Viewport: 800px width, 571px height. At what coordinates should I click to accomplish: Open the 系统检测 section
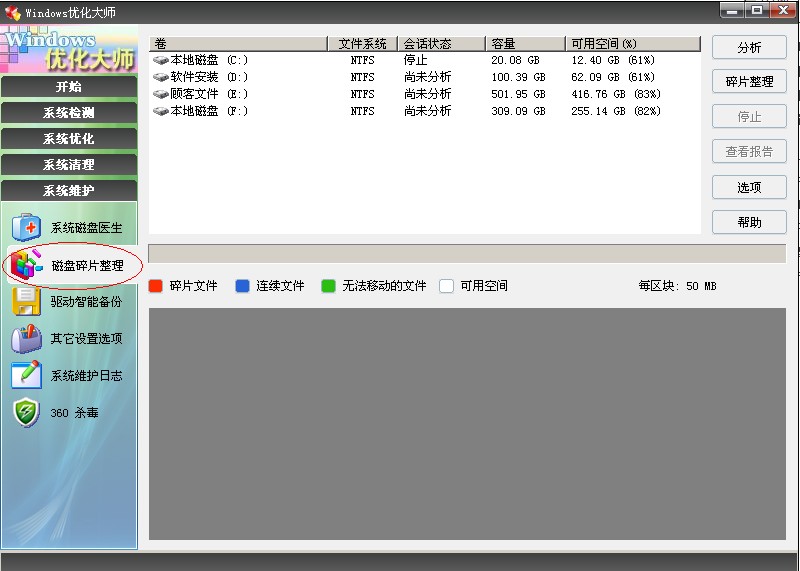(x=69, y=112)
